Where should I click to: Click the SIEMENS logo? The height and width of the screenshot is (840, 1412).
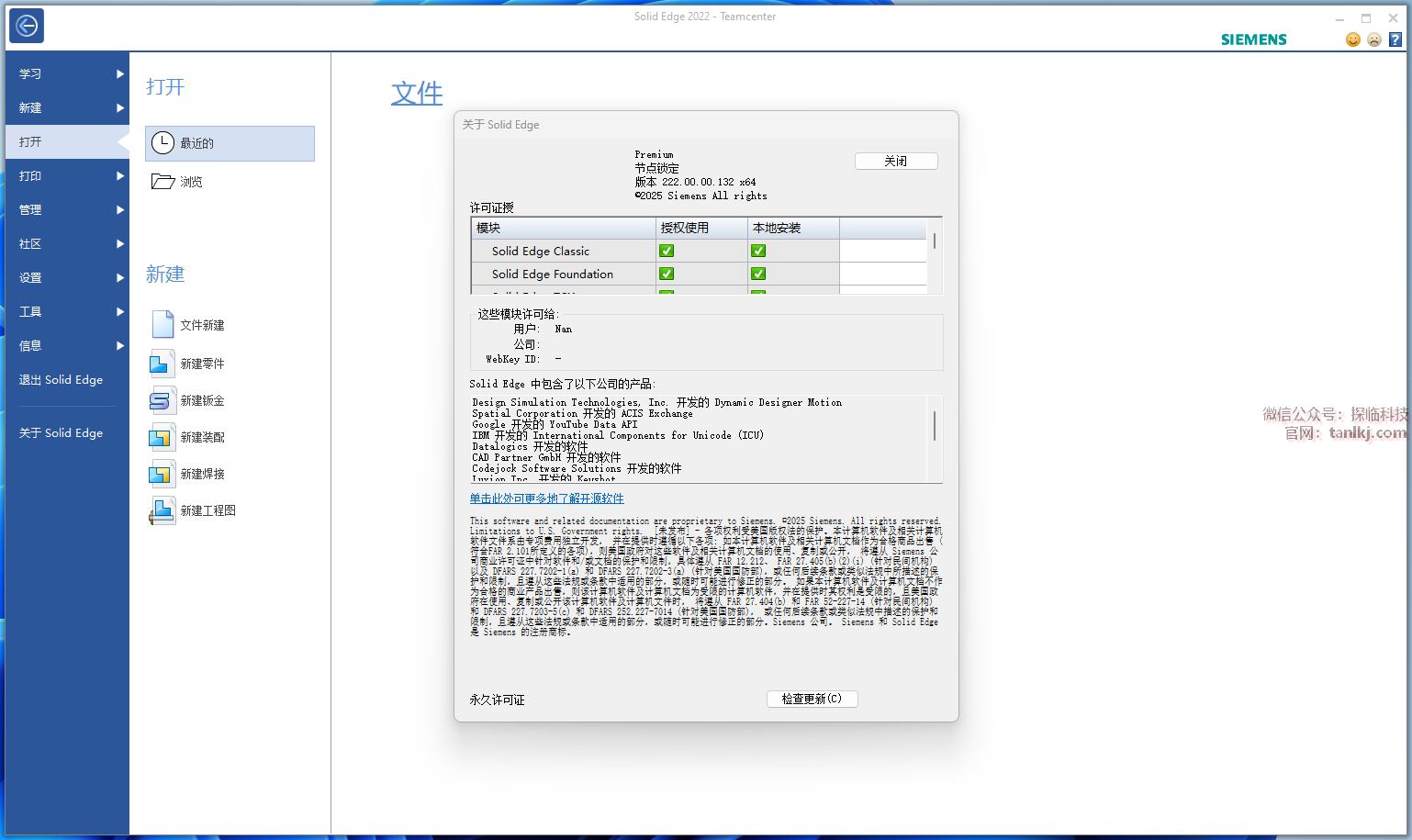tap(1254, 39)
